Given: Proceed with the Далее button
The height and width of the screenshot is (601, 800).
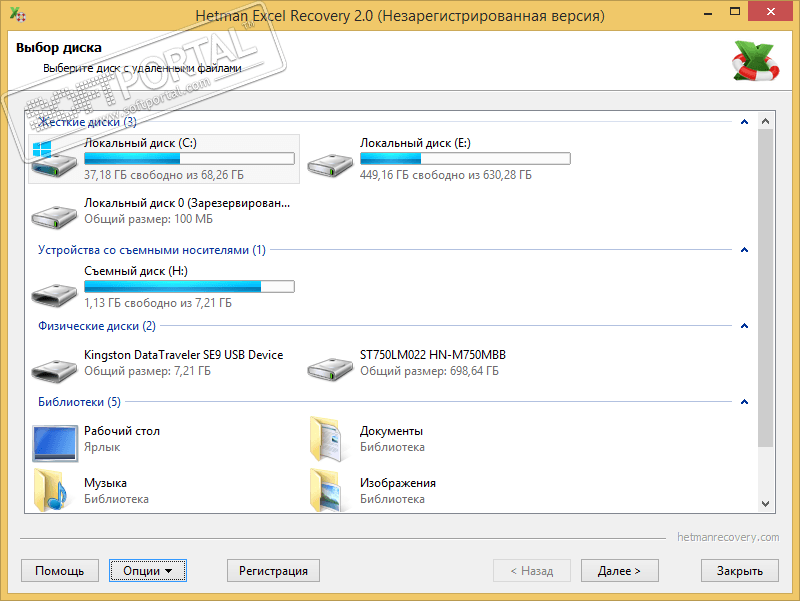Looking at the screenshot, I should coord(619,570).
